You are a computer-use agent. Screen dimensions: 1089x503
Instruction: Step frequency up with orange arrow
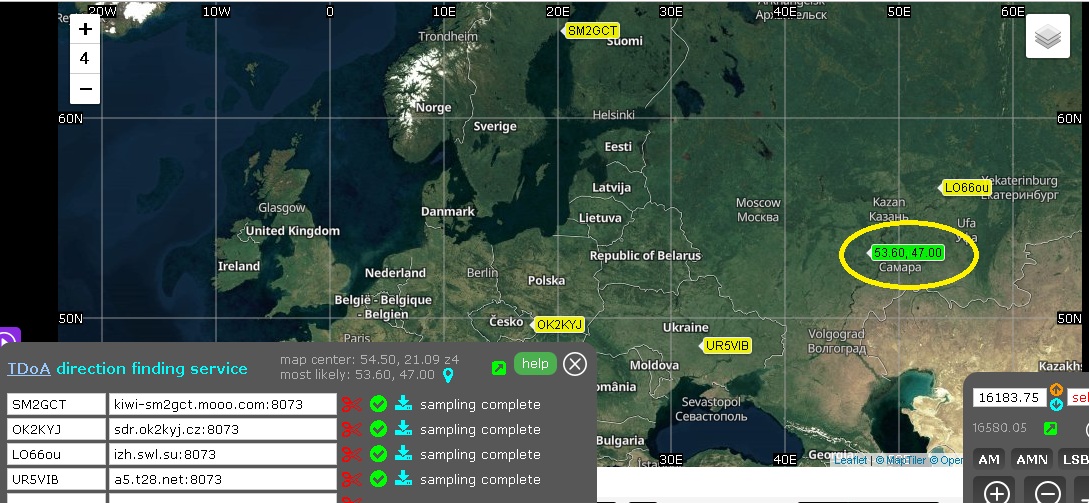pyautogui.click(x=1056, y=390)
